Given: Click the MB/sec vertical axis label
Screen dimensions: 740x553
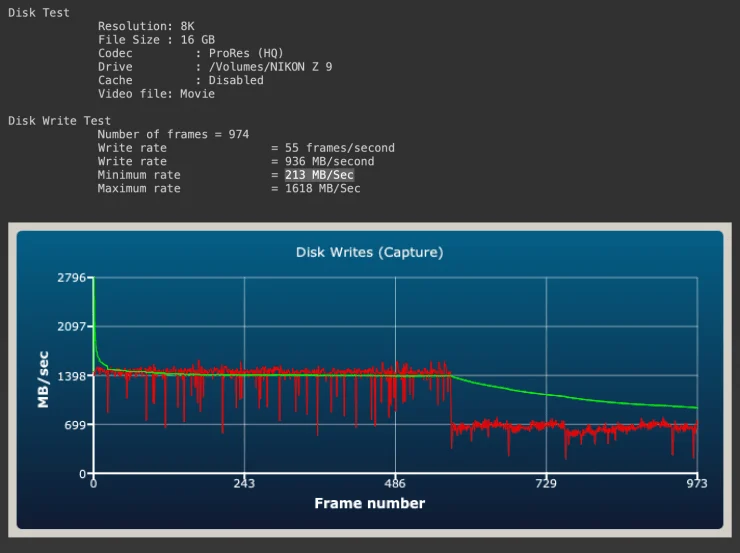Looking at the screenshot, I should (x=43, y=380).
